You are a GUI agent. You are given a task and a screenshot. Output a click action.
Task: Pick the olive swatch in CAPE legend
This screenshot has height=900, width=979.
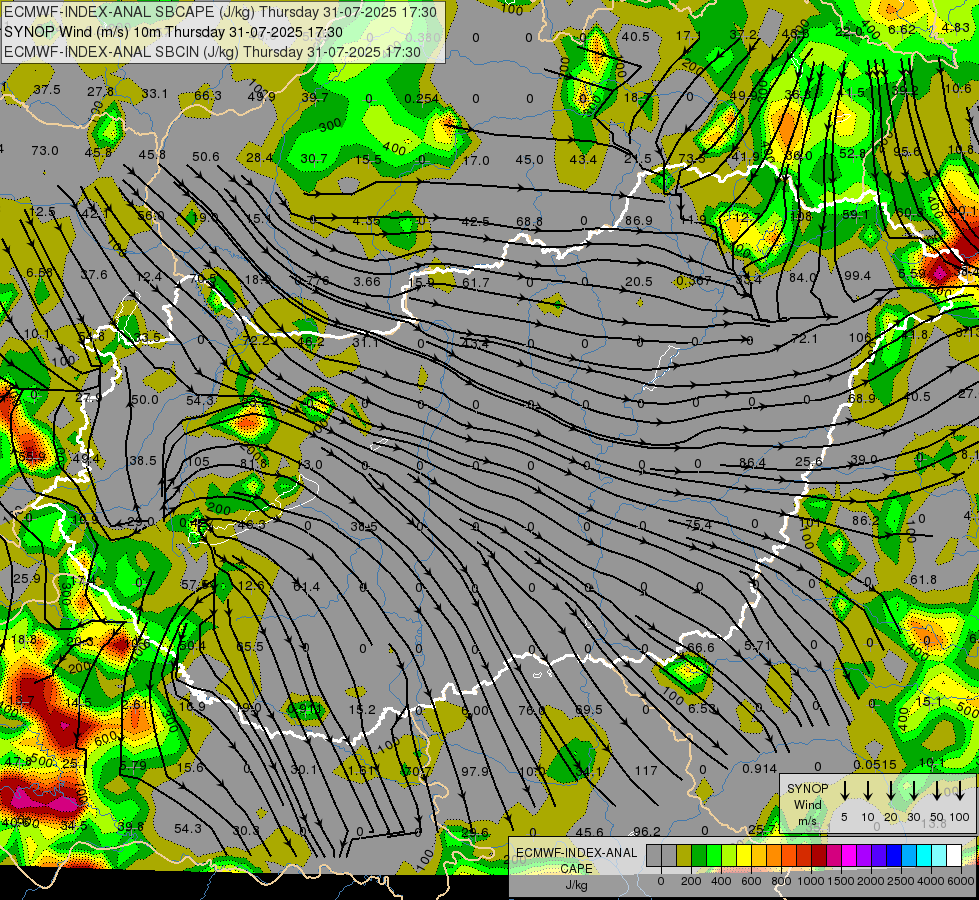(684, 856)
